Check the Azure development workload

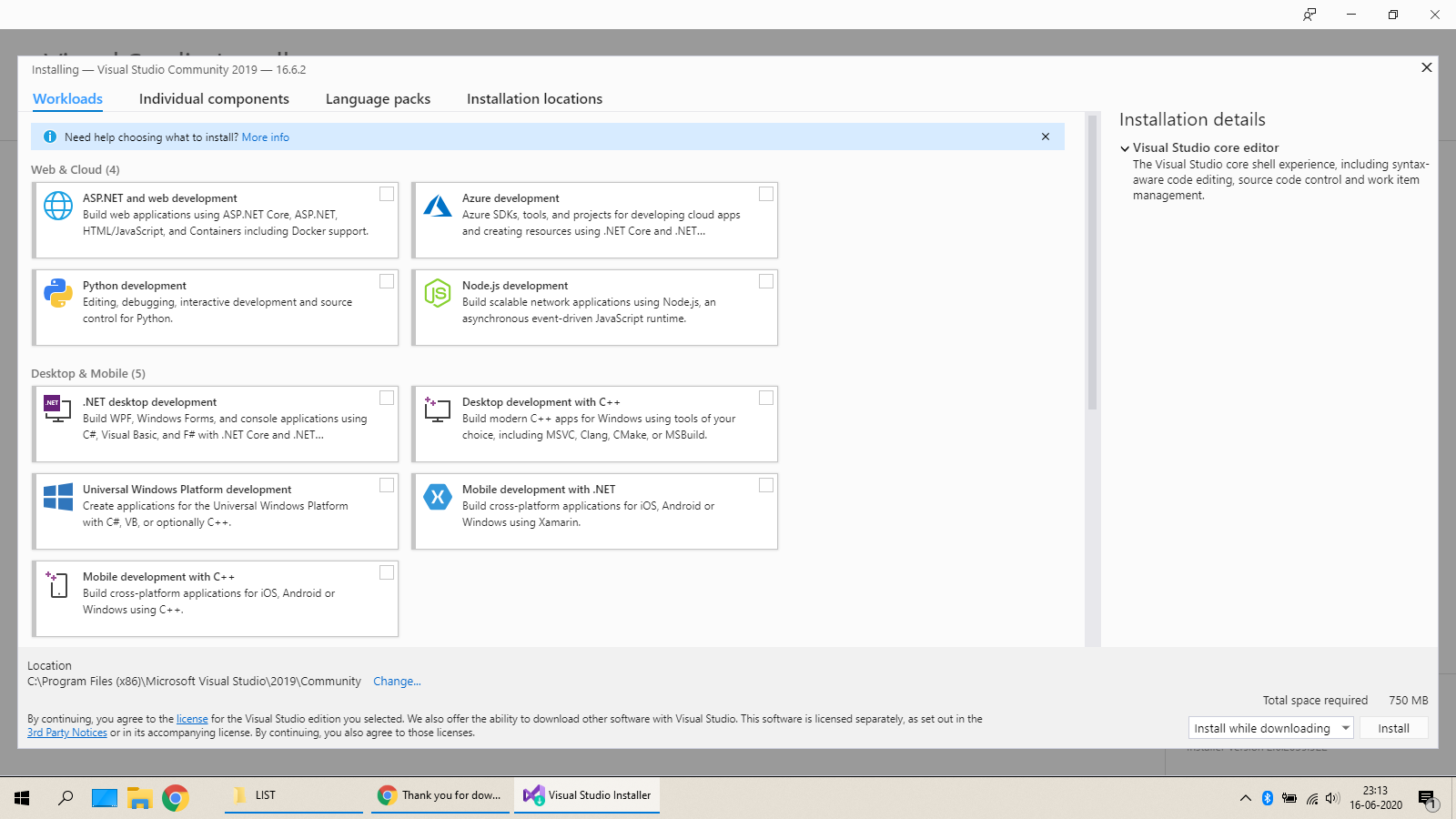[766, 194]
